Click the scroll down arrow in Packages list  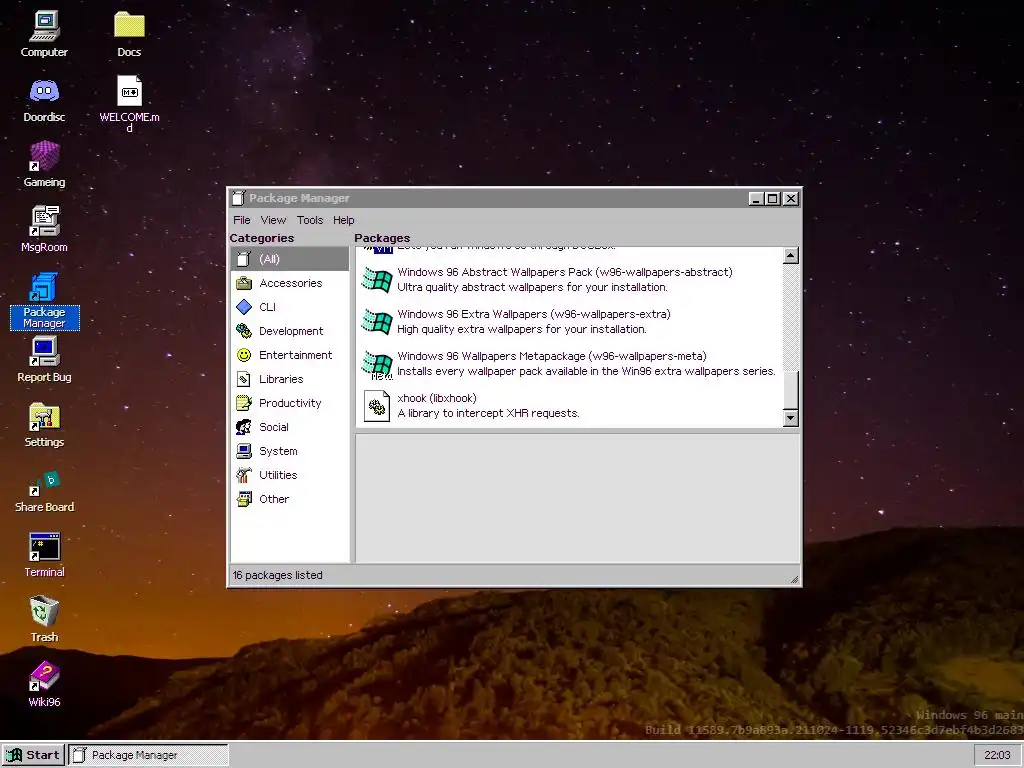(x=790, y=418)
